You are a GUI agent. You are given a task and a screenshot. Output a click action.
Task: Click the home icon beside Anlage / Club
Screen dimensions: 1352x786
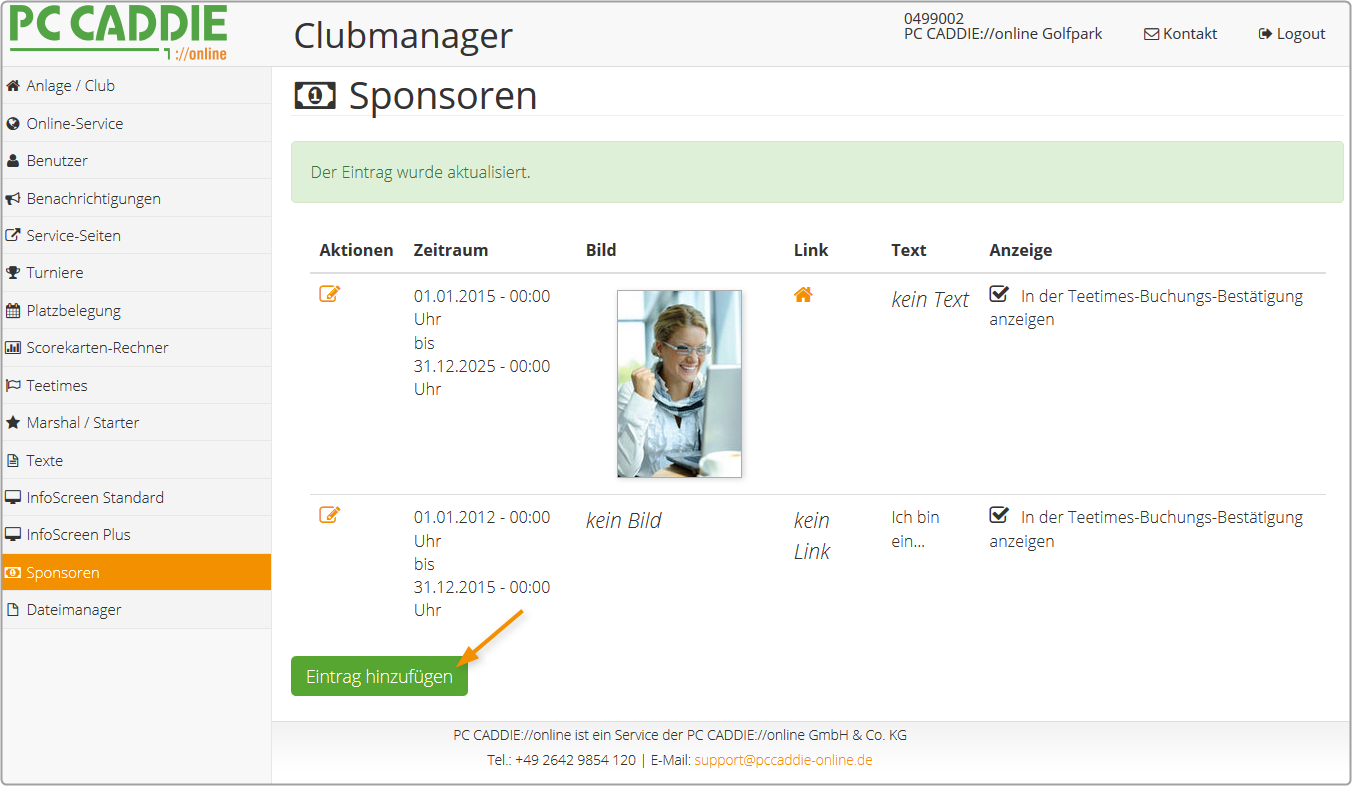(13, 86)
